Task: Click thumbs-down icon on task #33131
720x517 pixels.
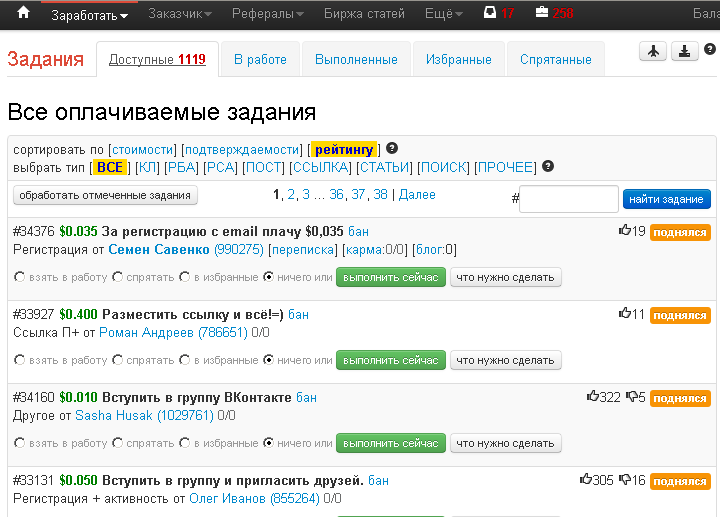Action: click(625, 479)
